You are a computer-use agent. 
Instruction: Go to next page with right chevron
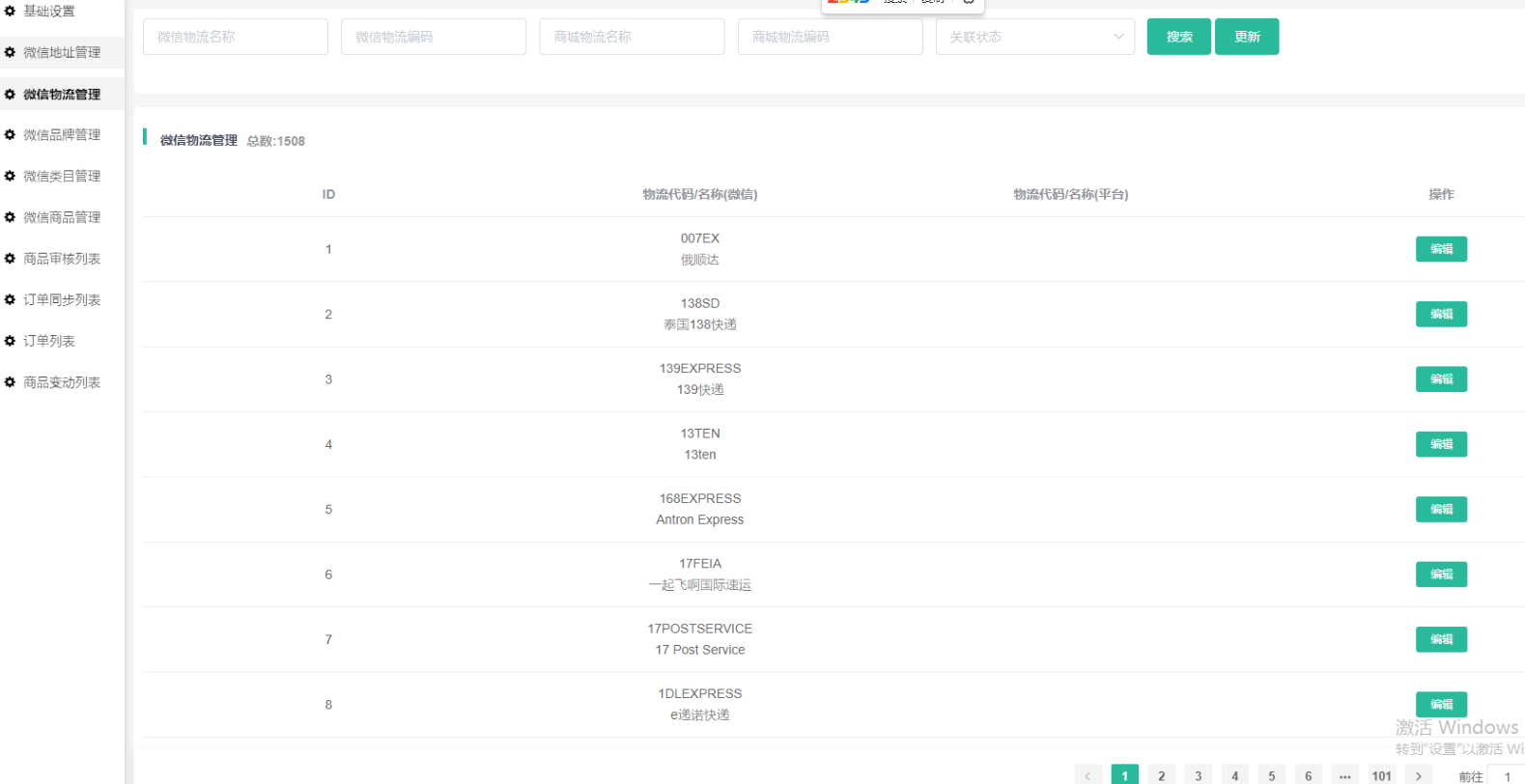tap(1418, 776)
